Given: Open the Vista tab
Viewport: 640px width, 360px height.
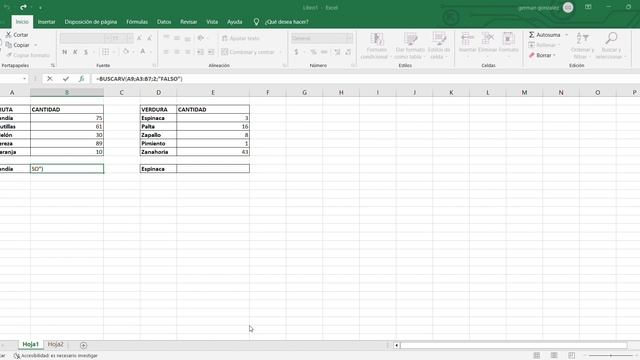Looking at the screenshot, I should pyautogui.click(x=212, y=22).
